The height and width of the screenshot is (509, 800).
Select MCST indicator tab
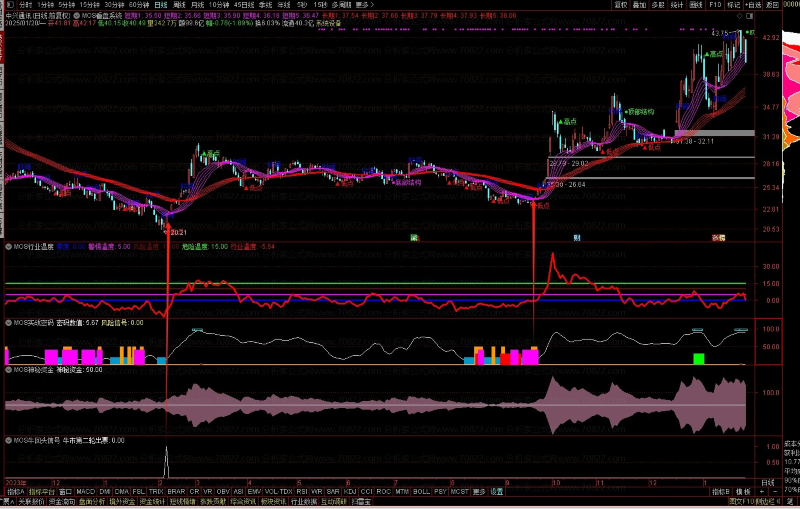459,492
